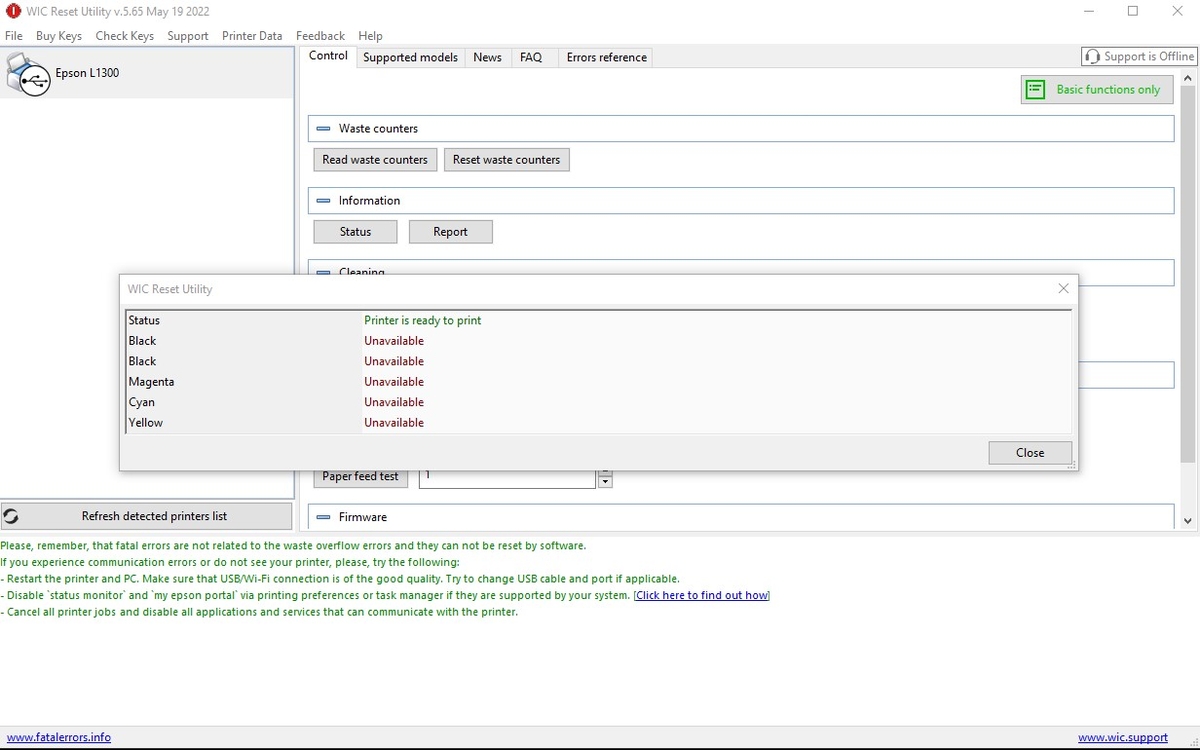Select the Cyan row in dialog
Image resolution: width=1200 pixels, height=750 pixels.
click(x=599, y=402)
